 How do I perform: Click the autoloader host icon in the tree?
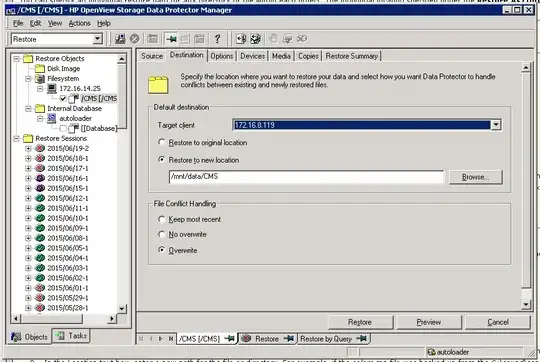click(x=52, y=118)
